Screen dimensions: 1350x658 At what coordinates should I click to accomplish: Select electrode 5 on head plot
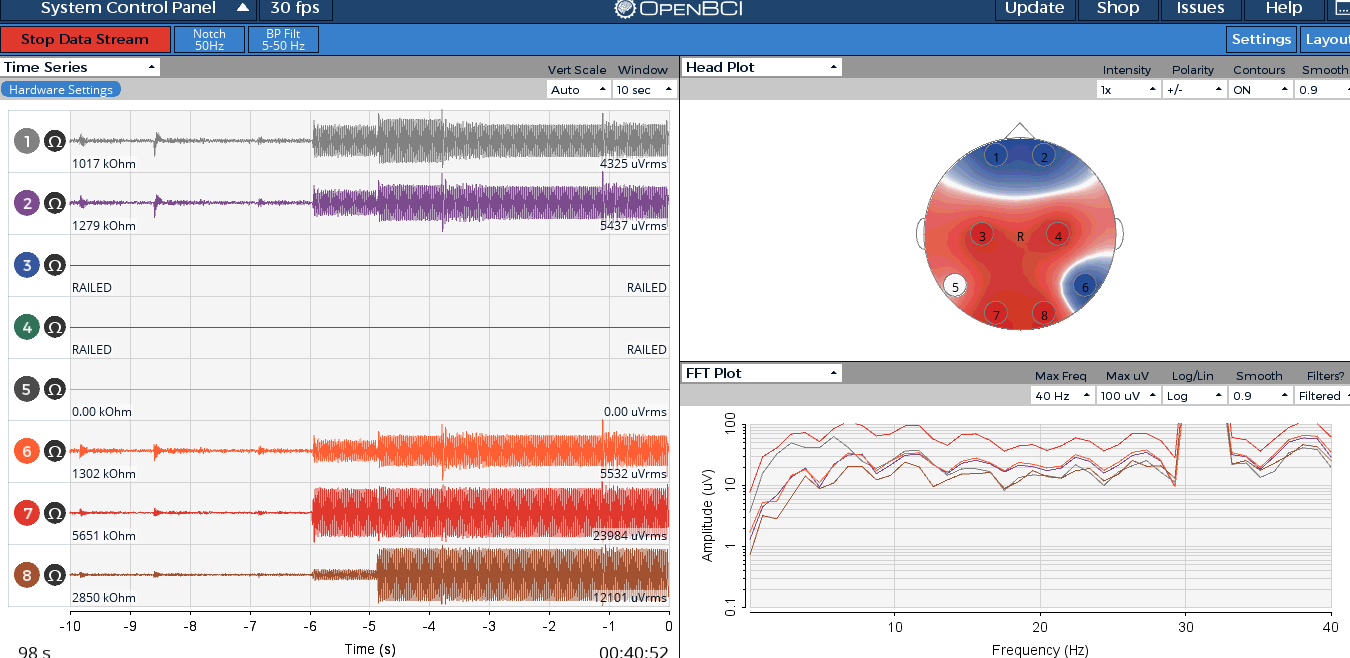(955, 286)
